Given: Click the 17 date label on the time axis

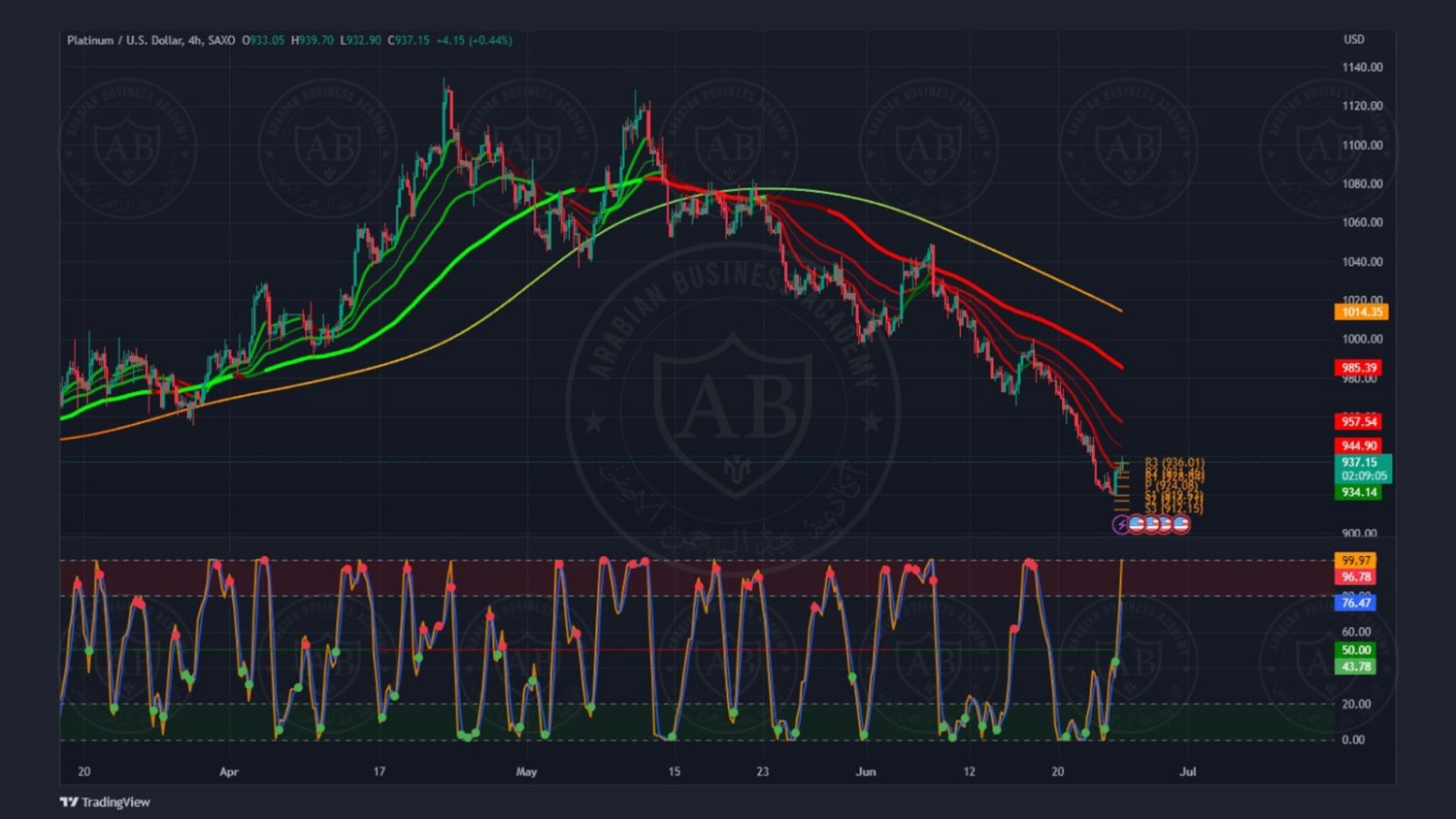Looking at the screenshot, I should [x=380, y=771].
